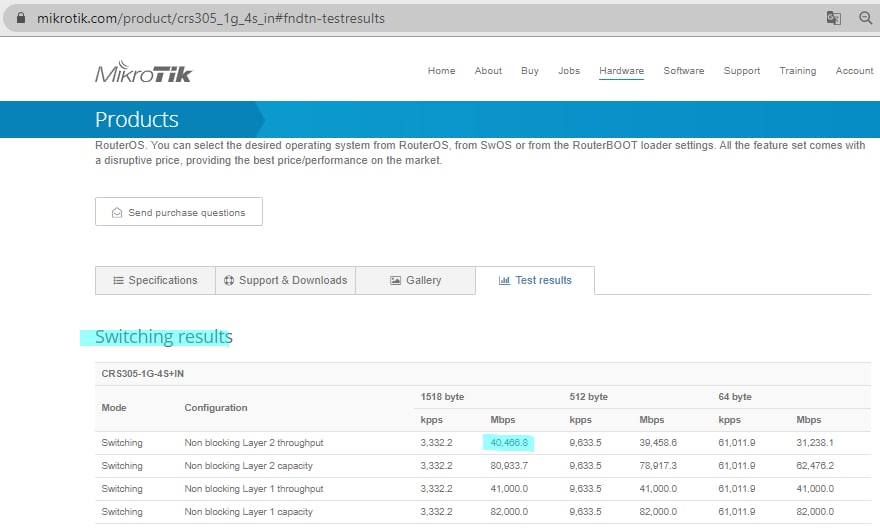
Task: Click the Products banner heading
Action: coord(137,120)
